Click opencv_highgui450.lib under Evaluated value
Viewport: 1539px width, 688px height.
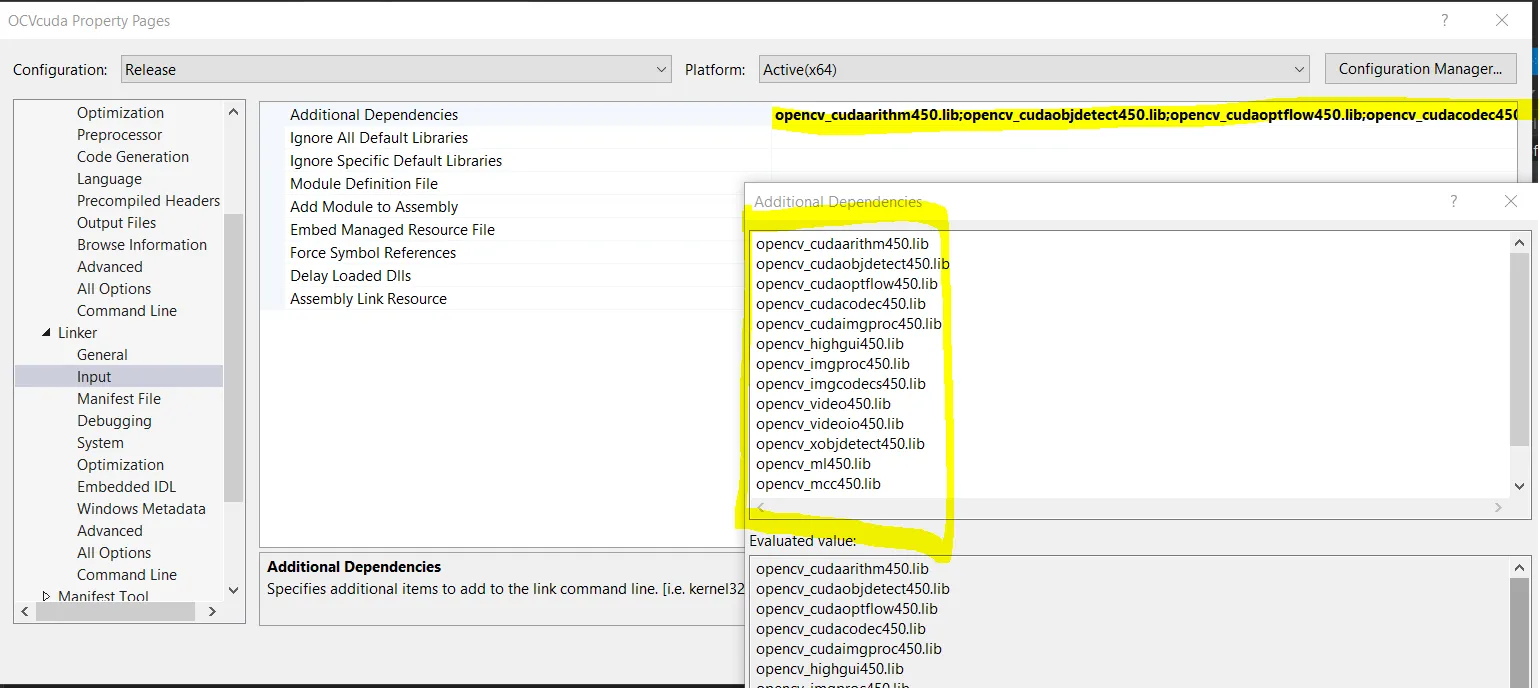829,668
